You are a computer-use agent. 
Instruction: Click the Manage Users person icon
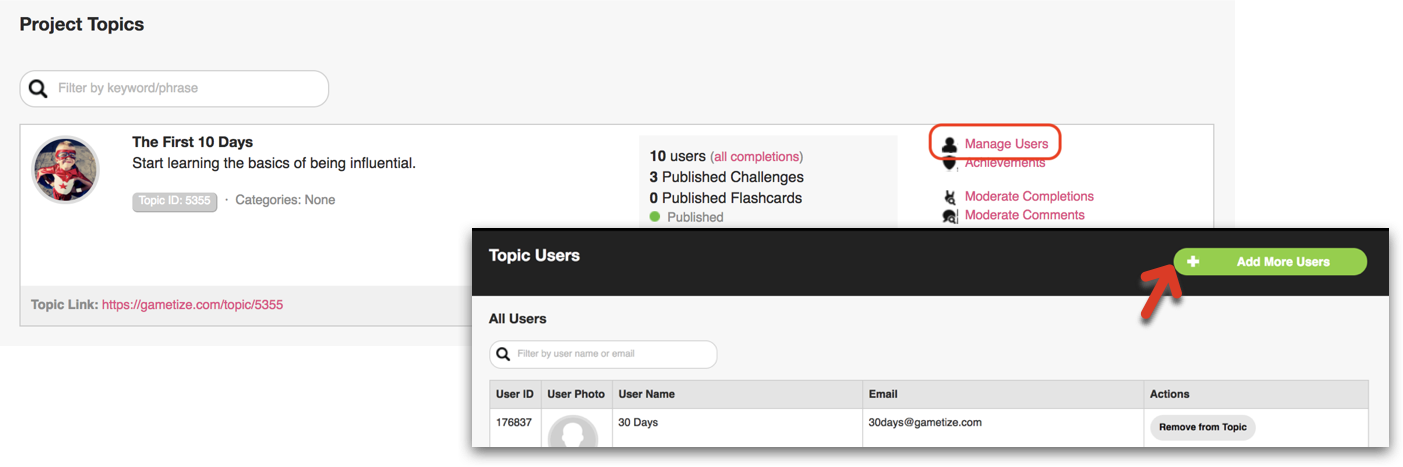tap(950, 145)
